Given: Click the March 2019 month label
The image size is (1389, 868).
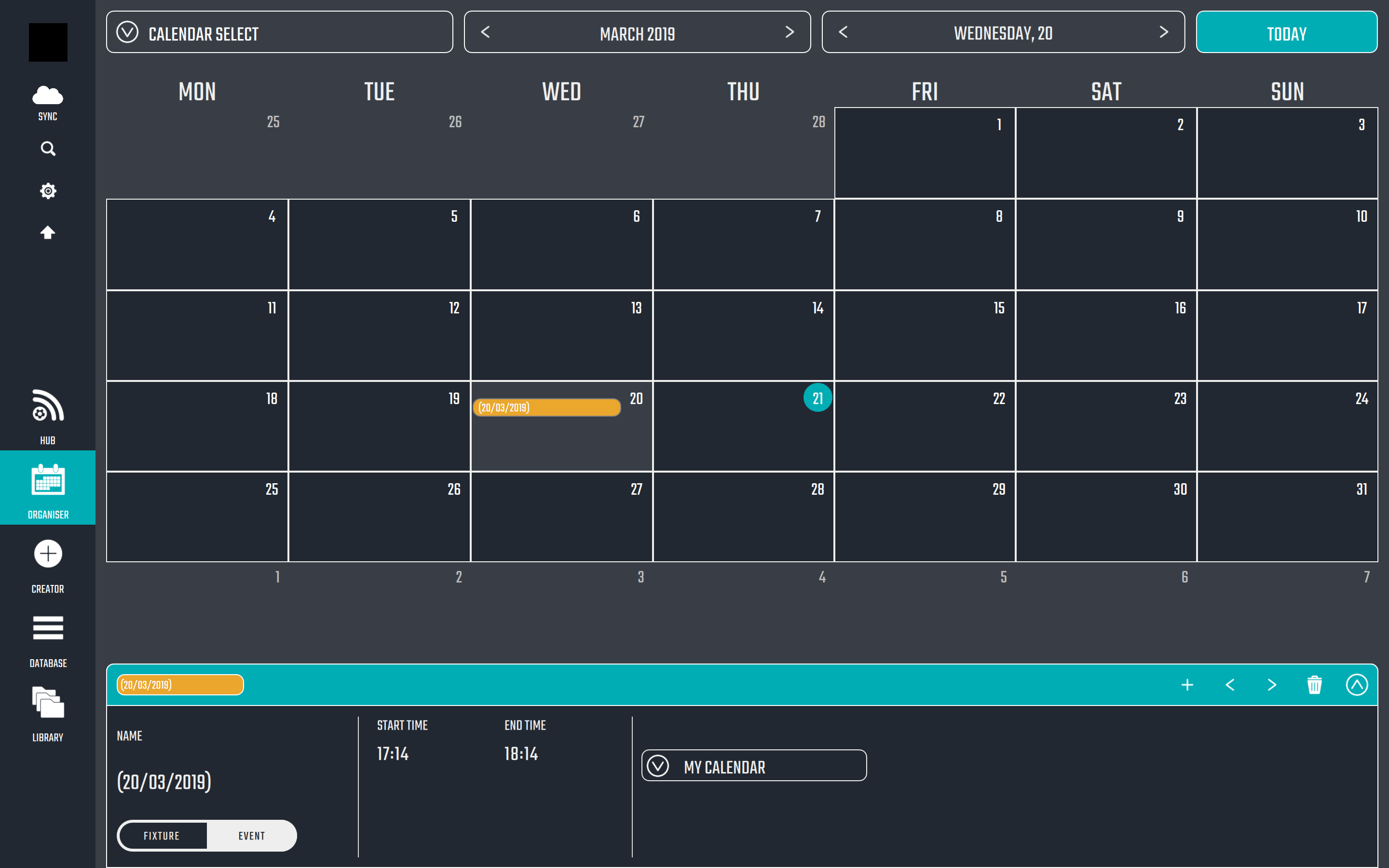Looking at the screenshot, I should pyautogui.click(x=637, y=34).
